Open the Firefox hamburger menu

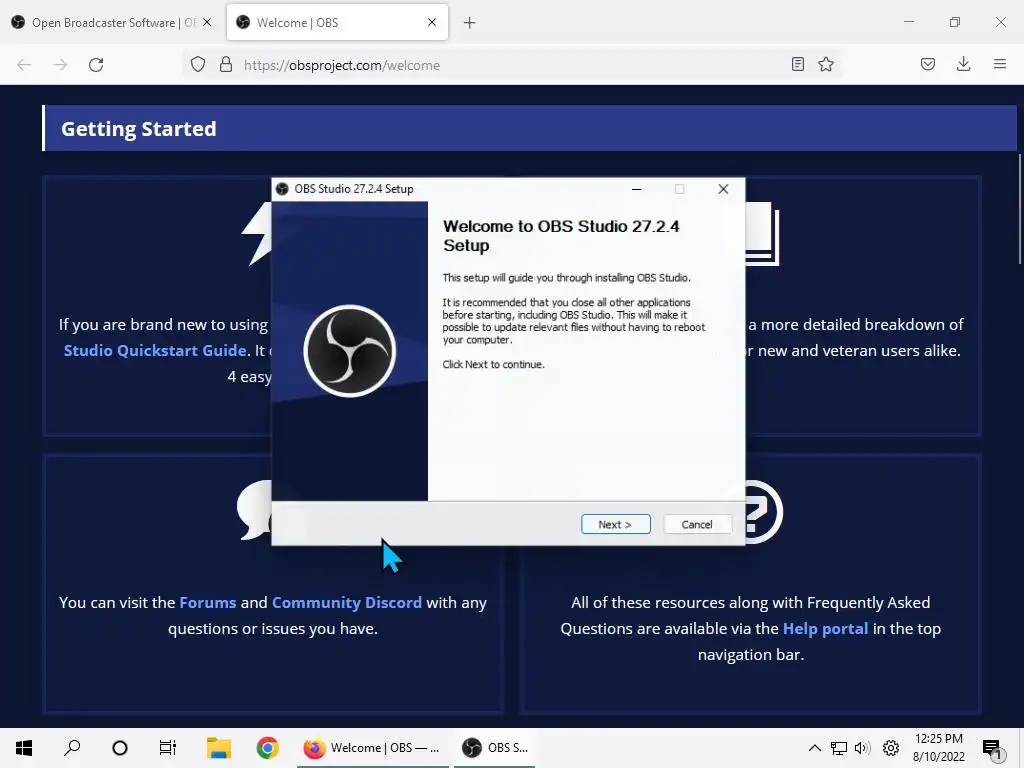(1000, 64)
